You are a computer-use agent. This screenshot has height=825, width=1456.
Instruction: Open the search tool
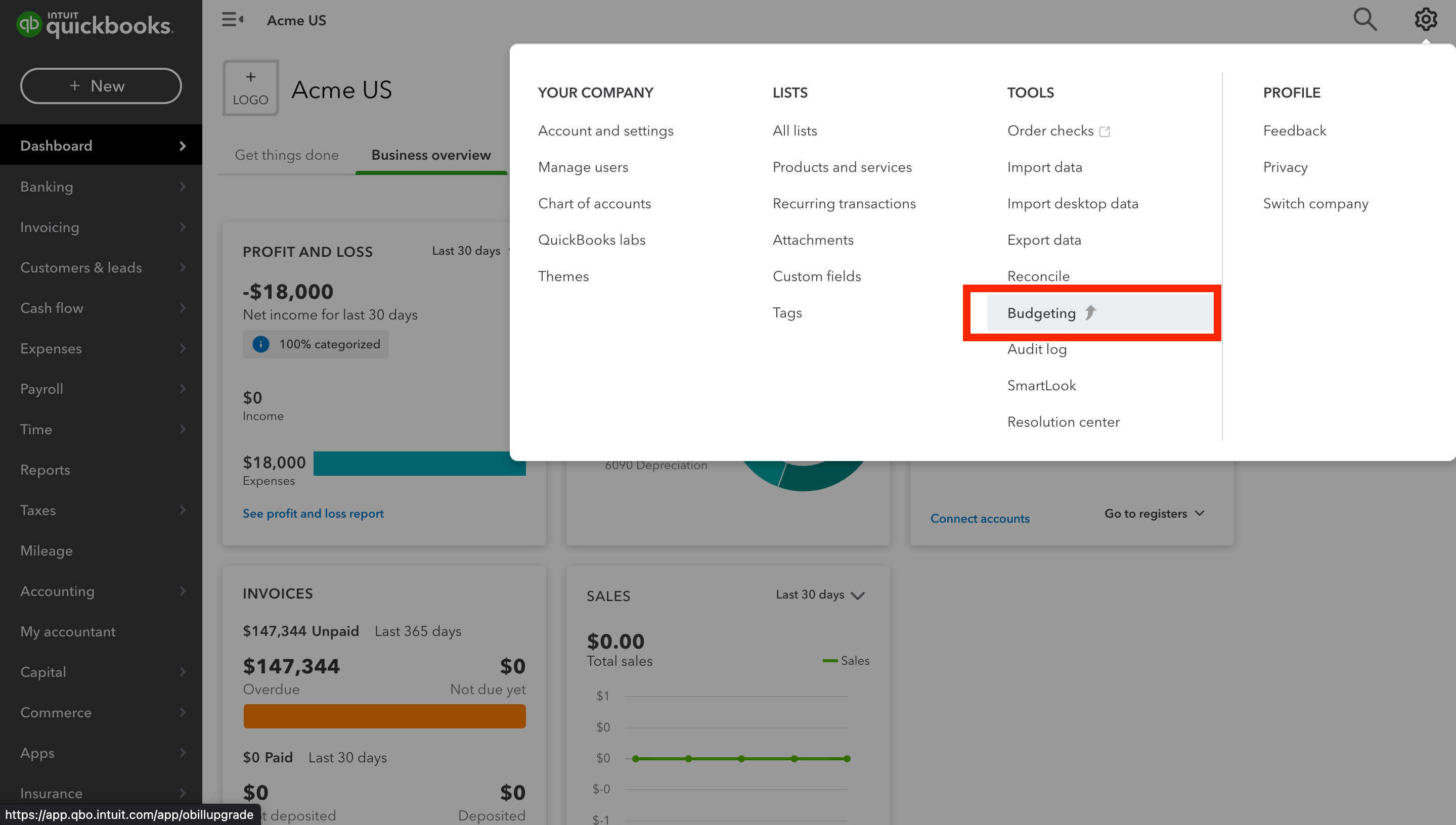(1365, 19)
